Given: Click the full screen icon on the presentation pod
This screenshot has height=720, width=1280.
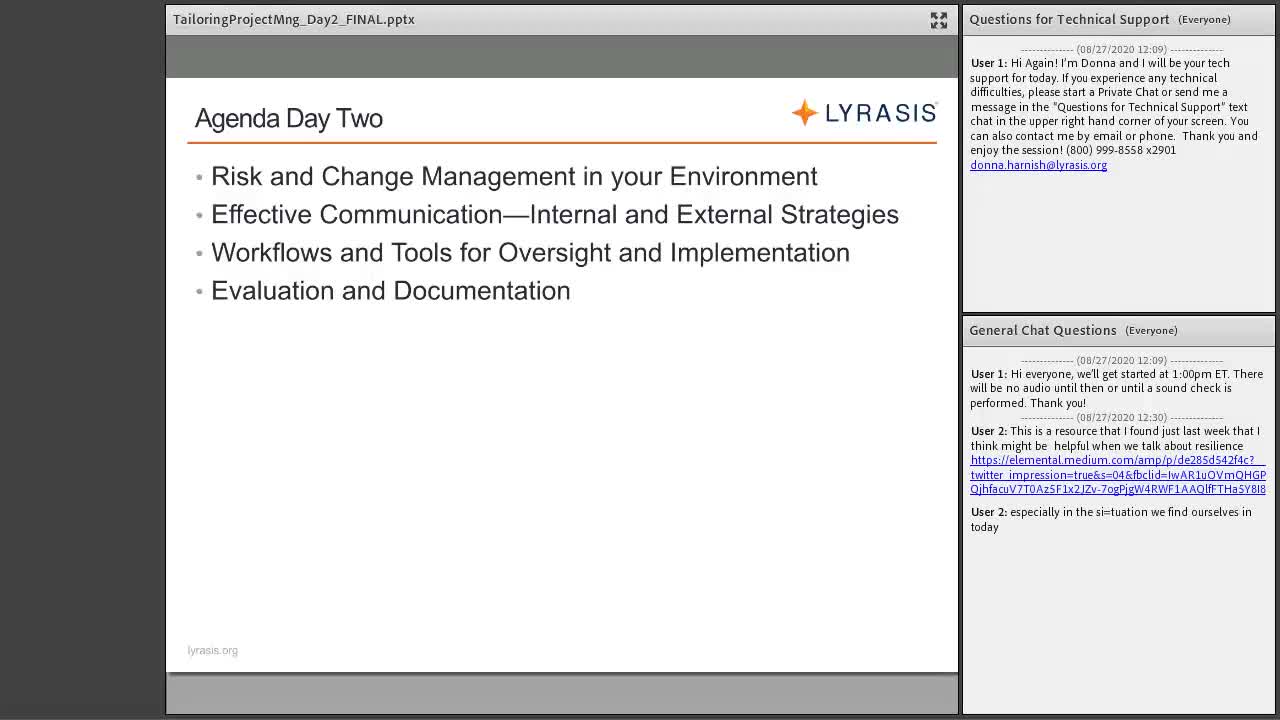Looking at the screenshot, I should coord(939,20).
